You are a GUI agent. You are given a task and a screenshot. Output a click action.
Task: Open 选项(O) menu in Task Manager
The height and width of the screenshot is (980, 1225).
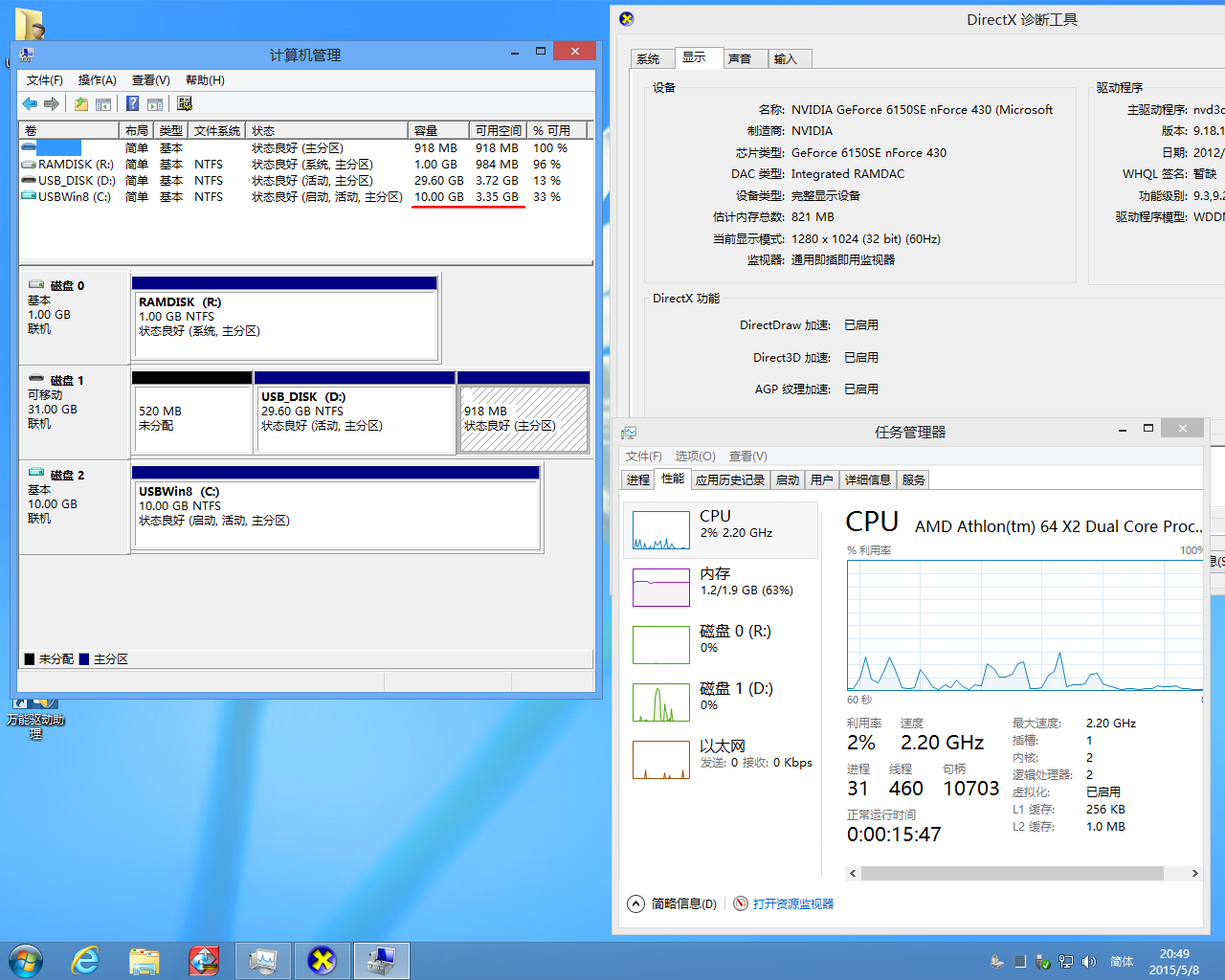pyautogui.click(x=695, y=457)
